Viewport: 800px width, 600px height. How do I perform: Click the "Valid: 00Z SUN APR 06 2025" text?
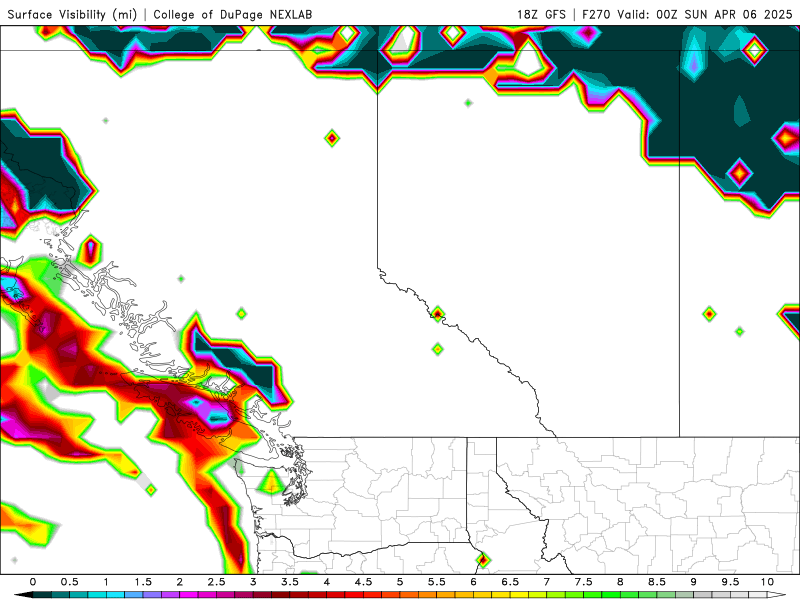point(705,14)
